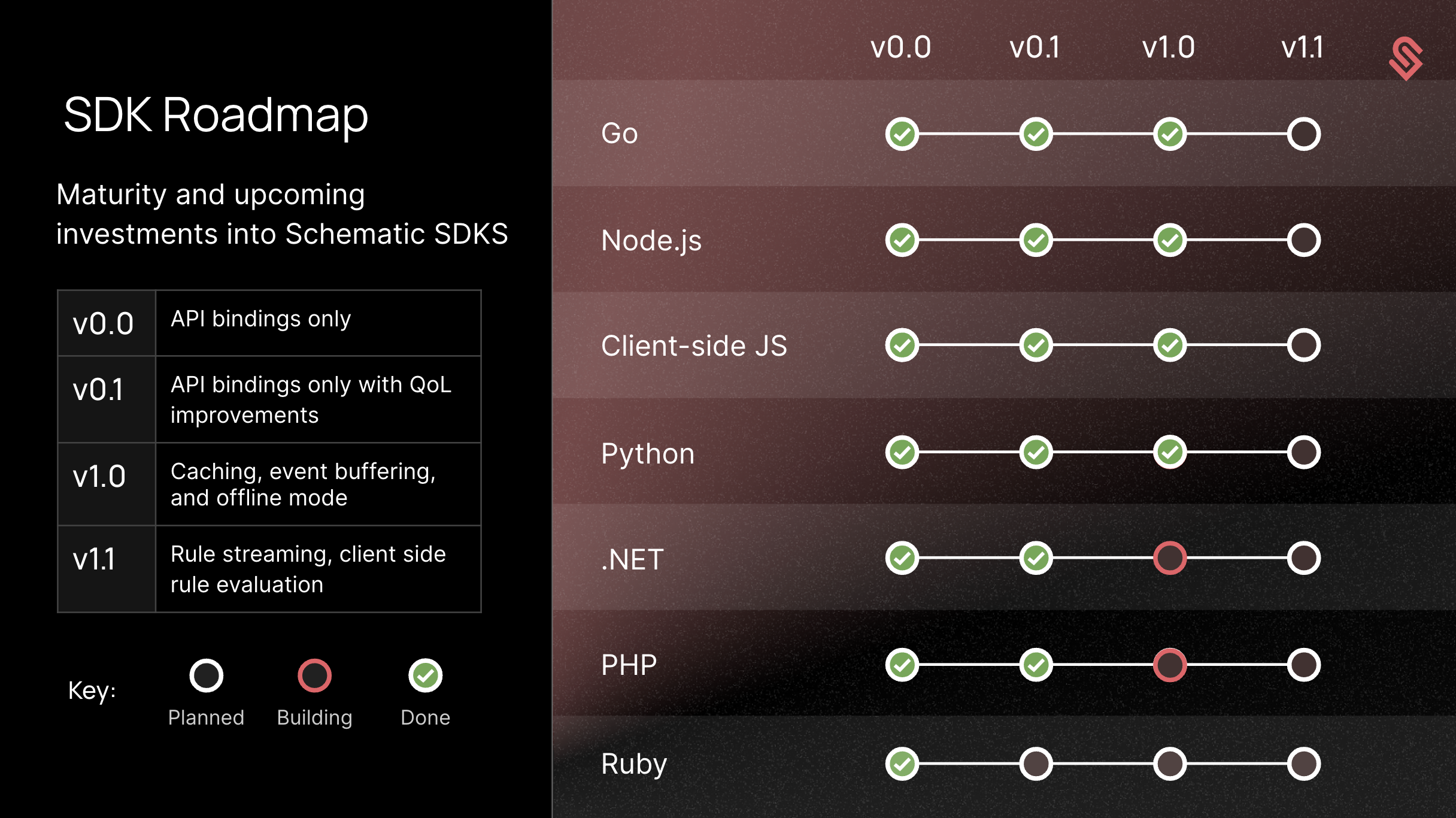Click the PHP v1.1 planned circle
The image size is (1456, 818).
[1304, 665]
